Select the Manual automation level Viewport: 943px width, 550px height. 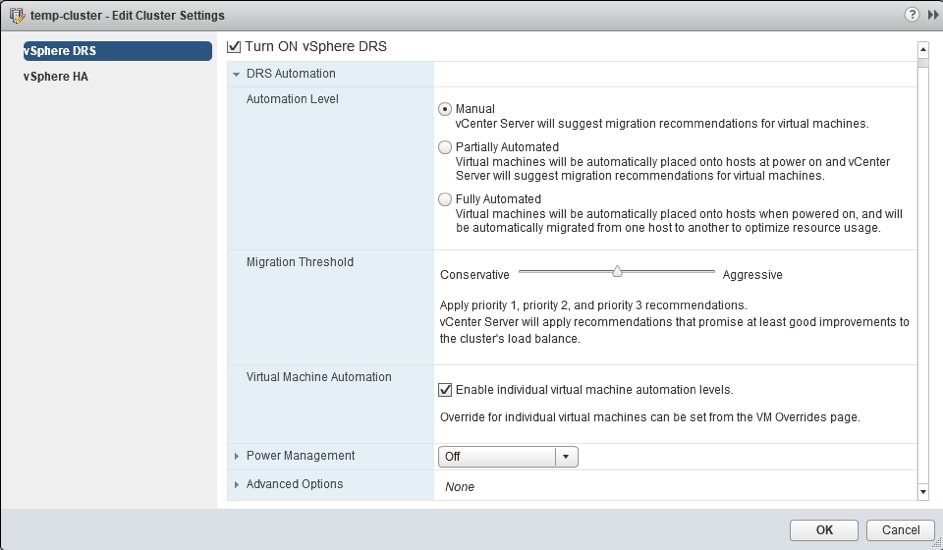(x=445, y=109)
